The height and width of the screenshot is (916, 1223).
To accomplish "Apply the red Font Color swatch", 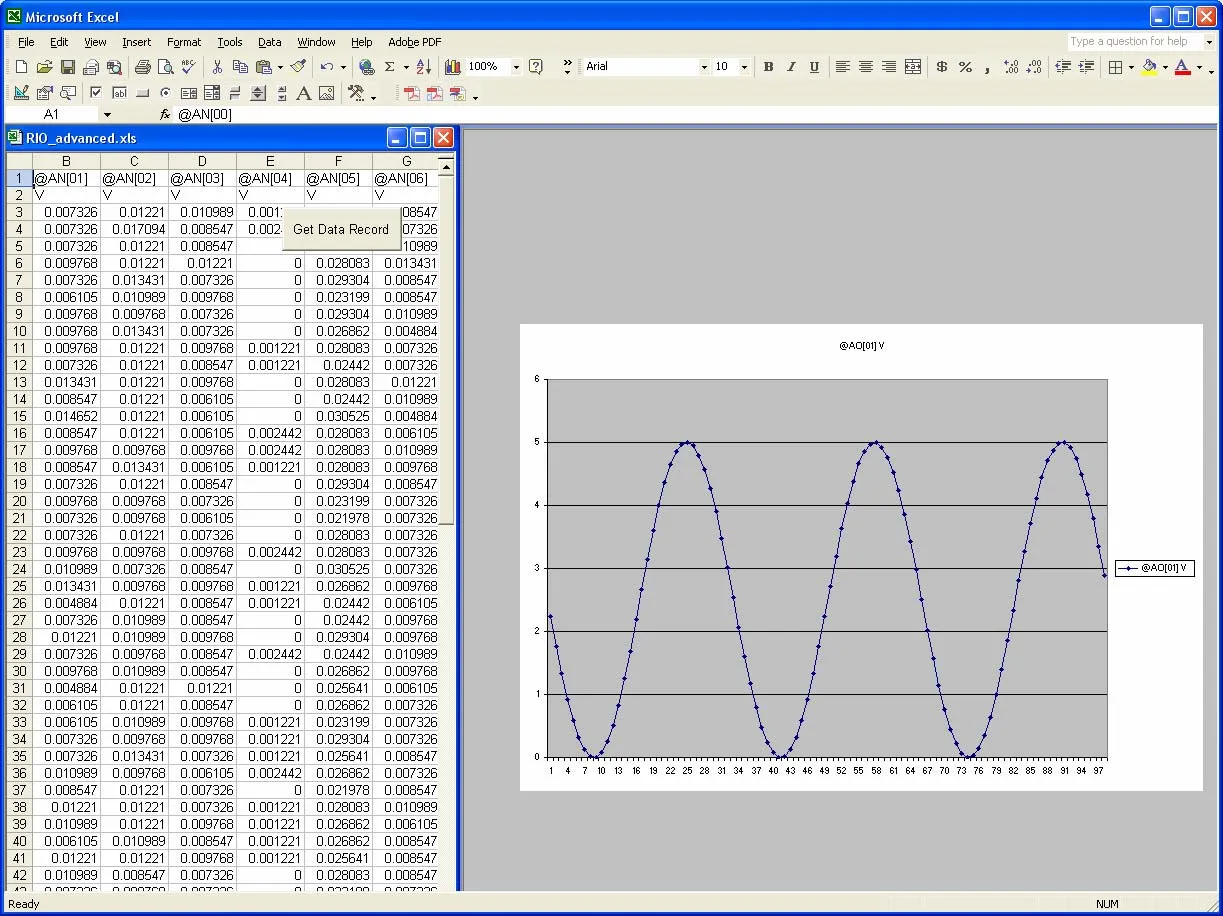I will tap(1183, 67).
